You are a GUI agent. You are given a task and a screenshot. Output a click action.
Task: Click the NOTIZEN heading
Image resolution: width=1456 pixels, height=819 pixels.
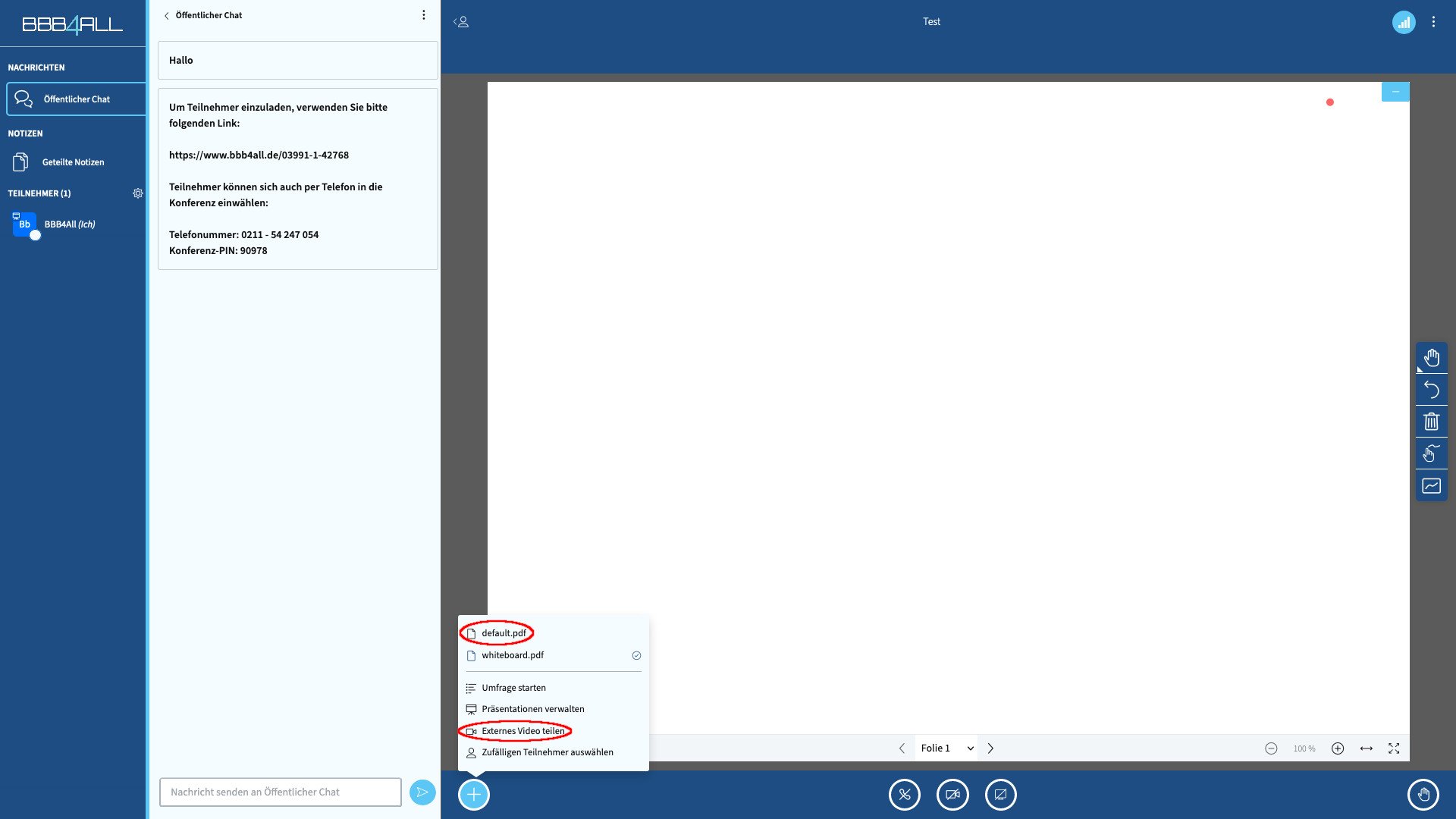click(x=25, y=133)
